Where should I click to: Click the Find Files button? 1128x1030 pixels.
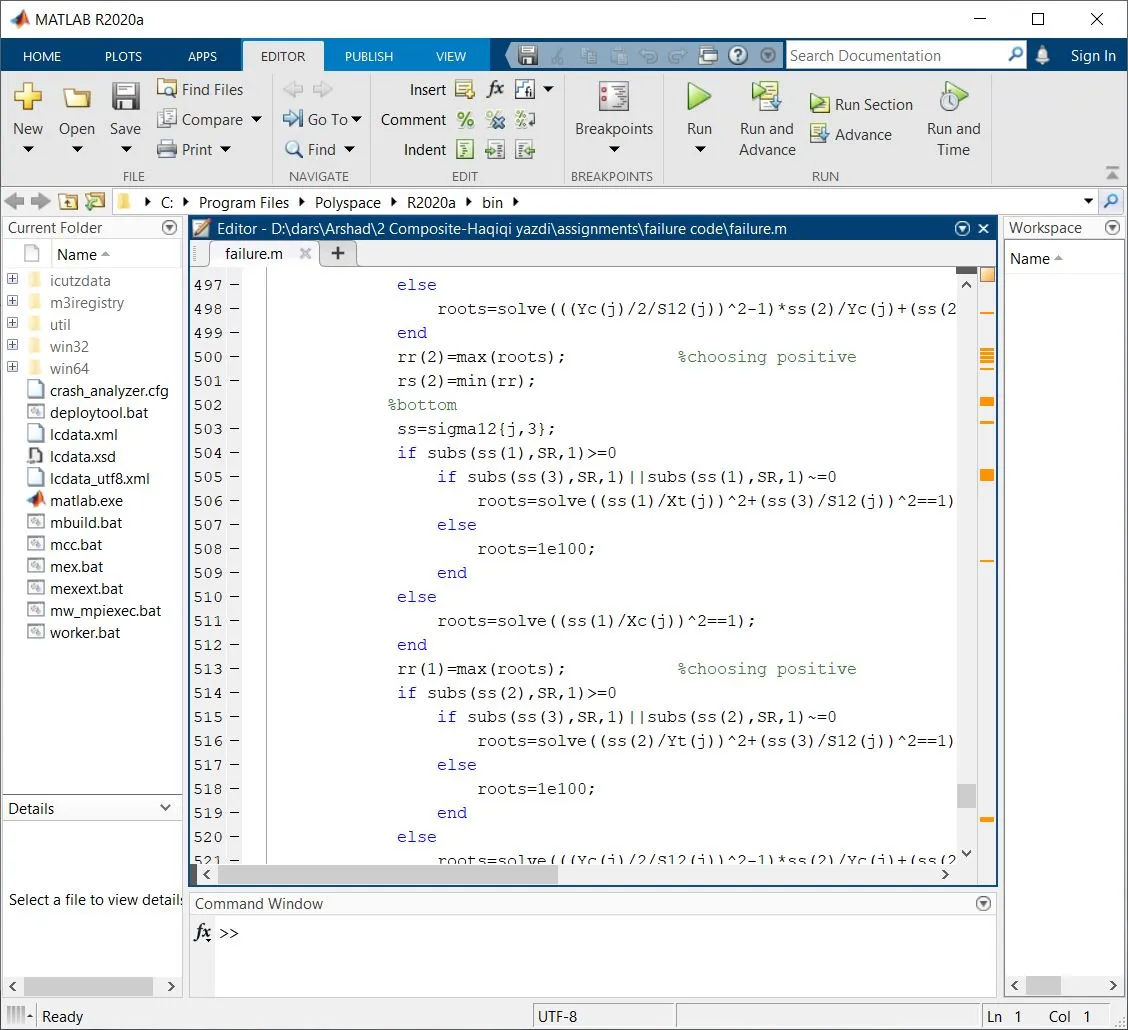click(200, 89)
